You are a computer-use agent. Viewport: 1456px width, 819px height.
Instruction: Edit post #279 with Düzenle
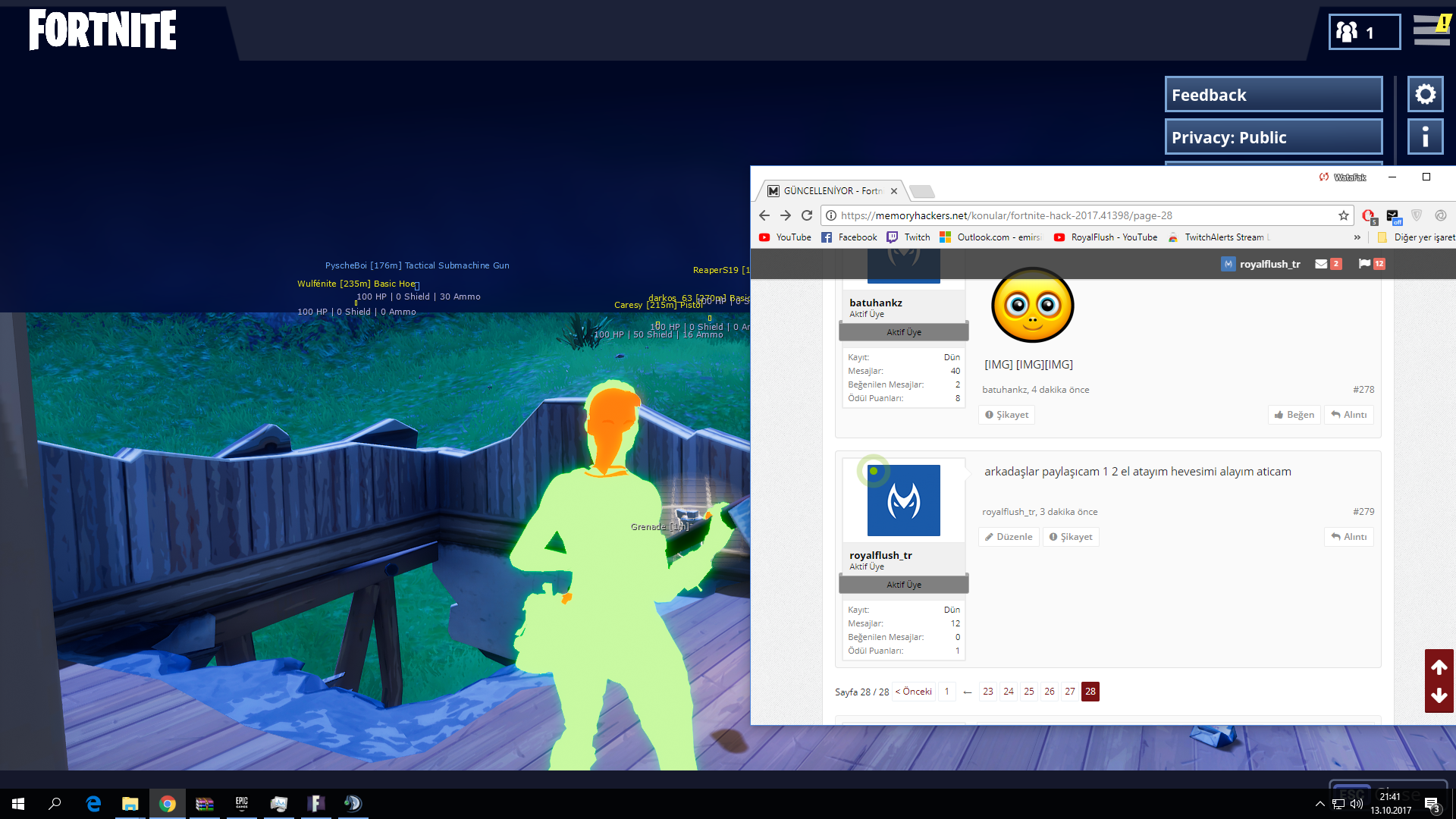pyautogui.click(x=1009, y=537)
